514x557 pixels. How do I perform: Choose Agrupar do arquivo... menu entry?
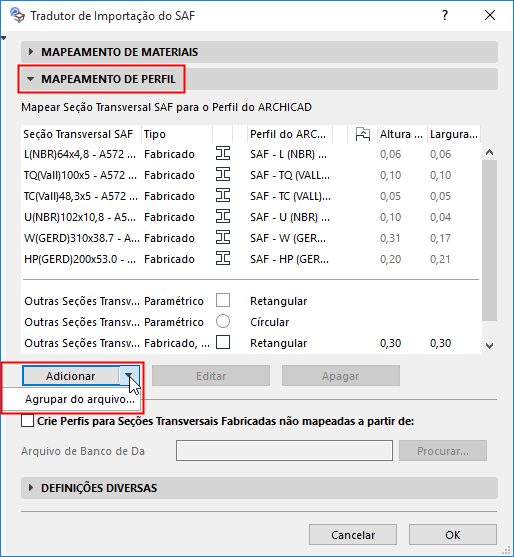tap(80, 399)
